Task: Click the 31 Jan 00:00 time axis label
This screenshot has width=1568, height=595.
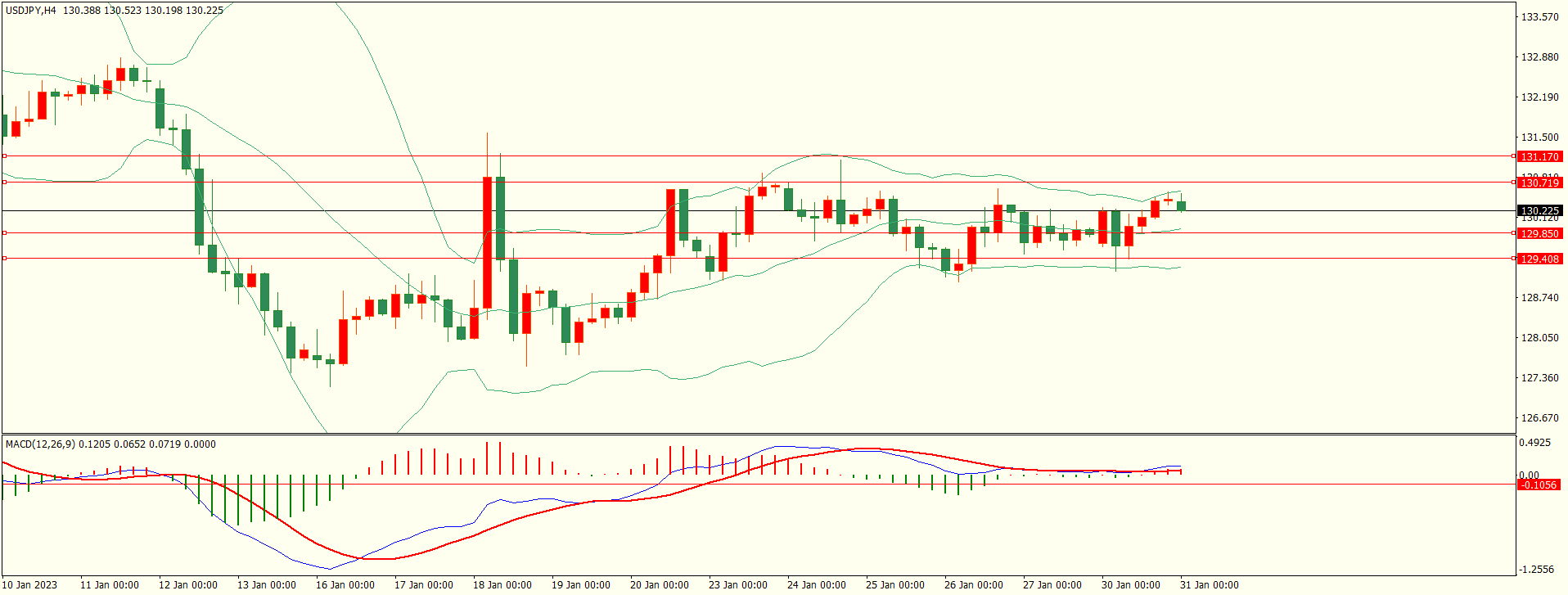Action: (x=1209, y=585)
